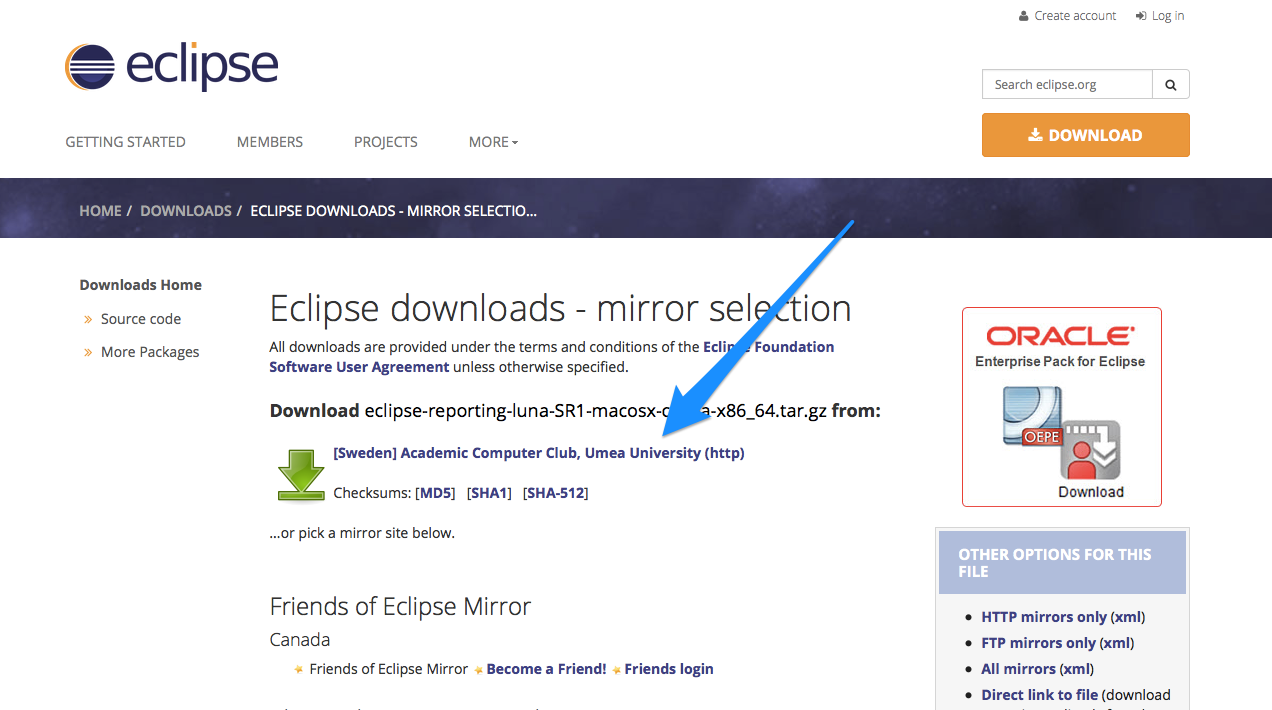
Task: Click OTHER OPTIONS FOR THIS FILE header
Action: (x=1062, y=563)
